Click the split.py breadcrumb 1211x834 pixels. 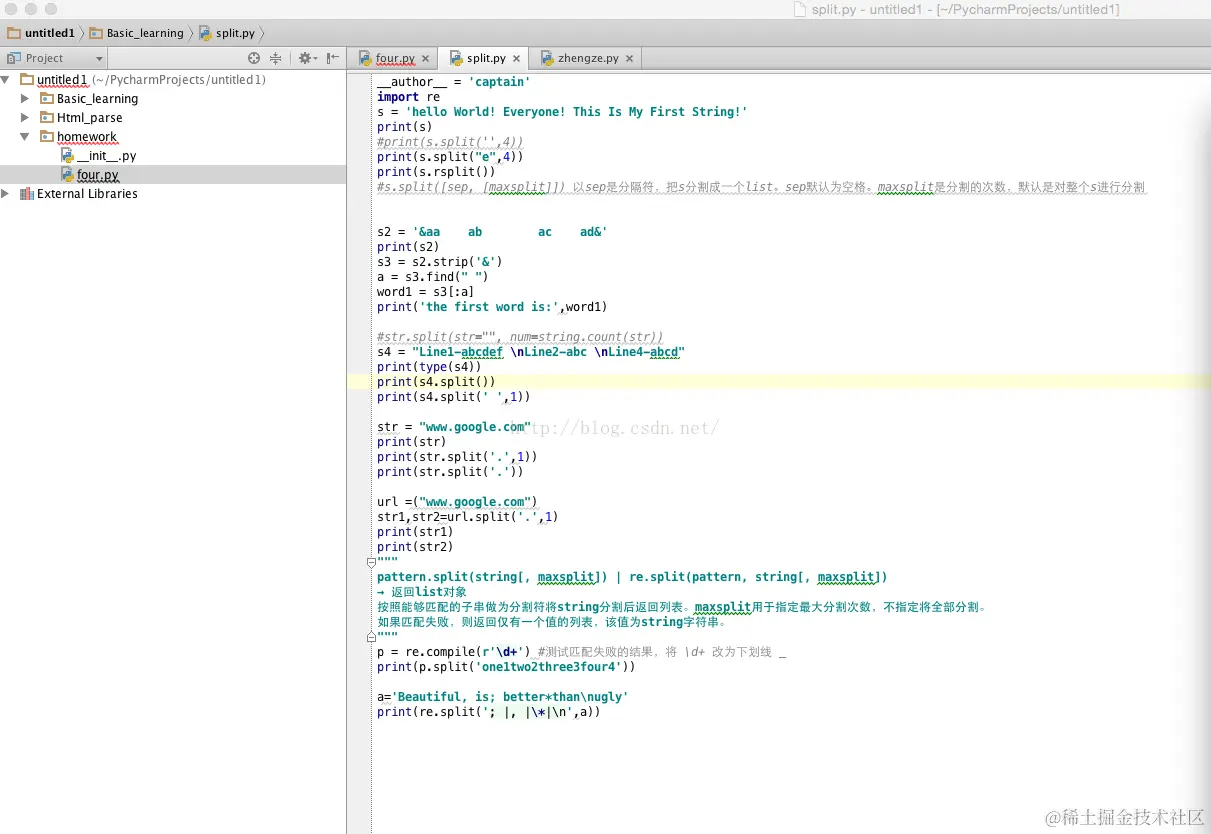226,33
